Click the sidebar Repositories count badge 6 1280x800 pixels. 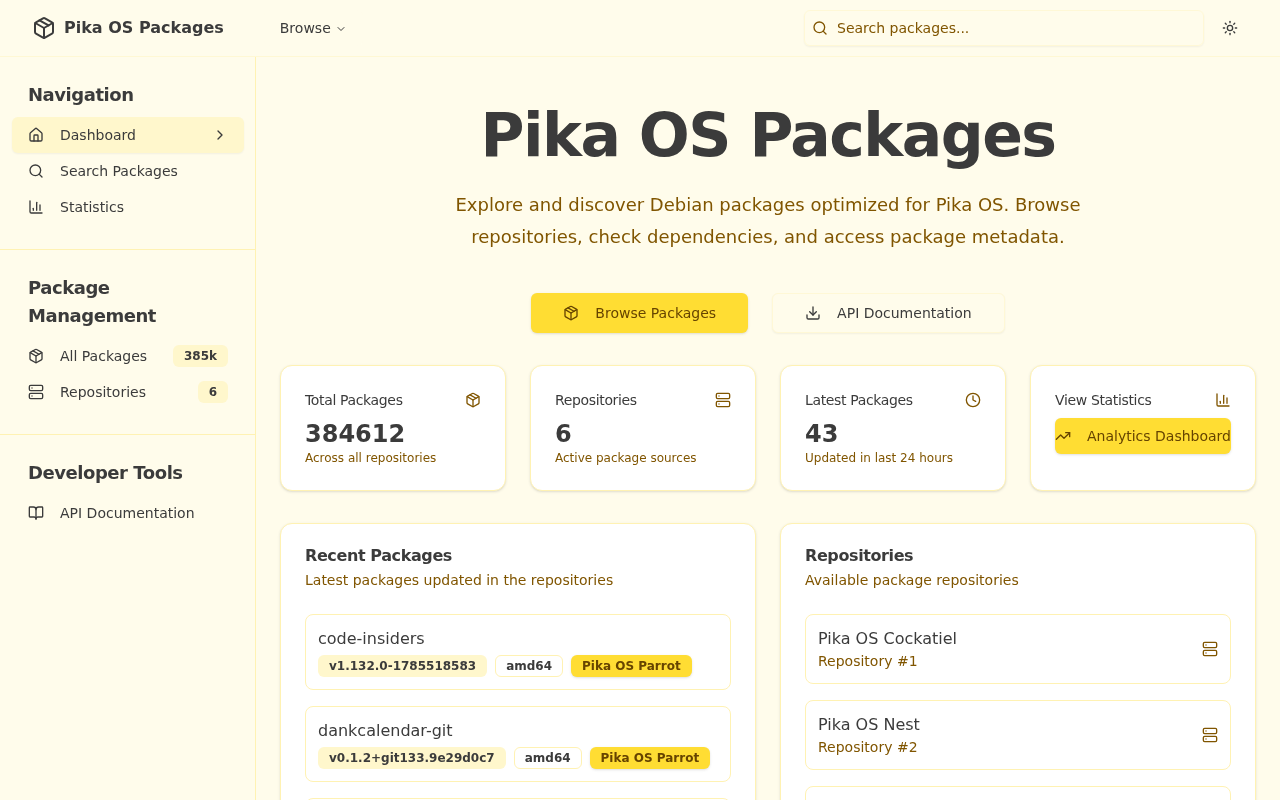(213, 392)
